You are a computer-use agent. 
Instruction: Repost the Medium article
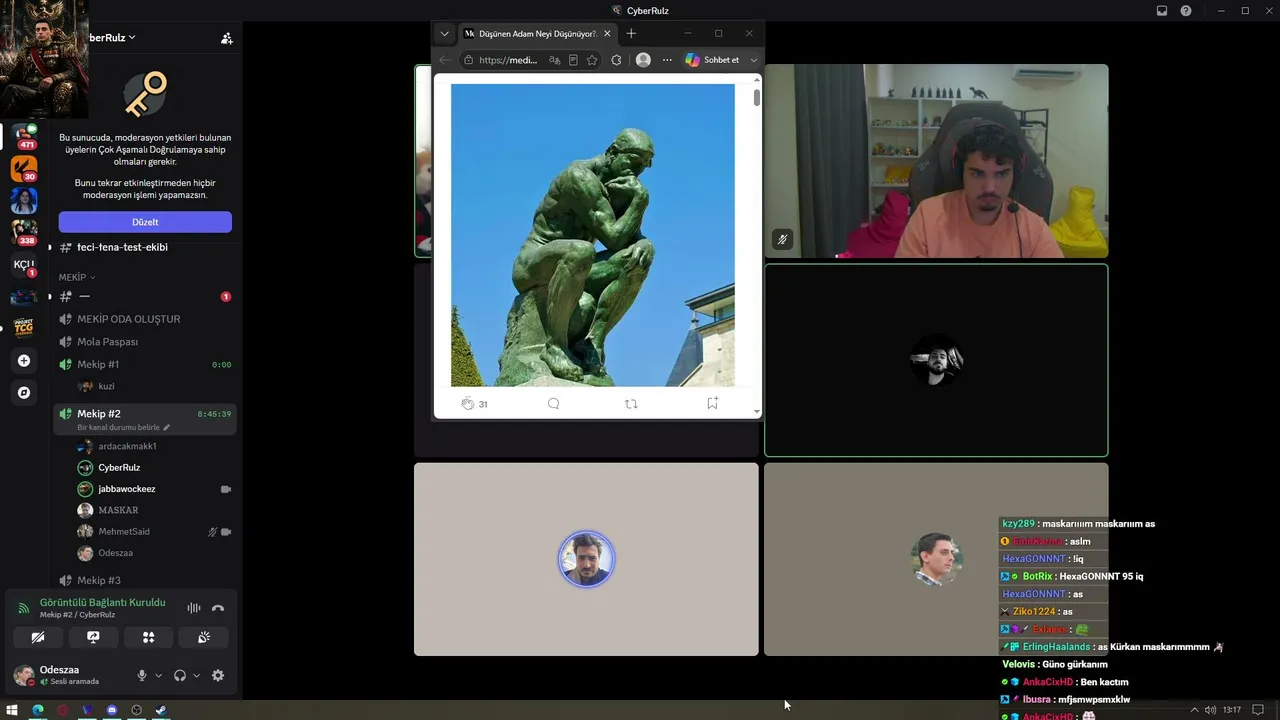pos(631,404)
